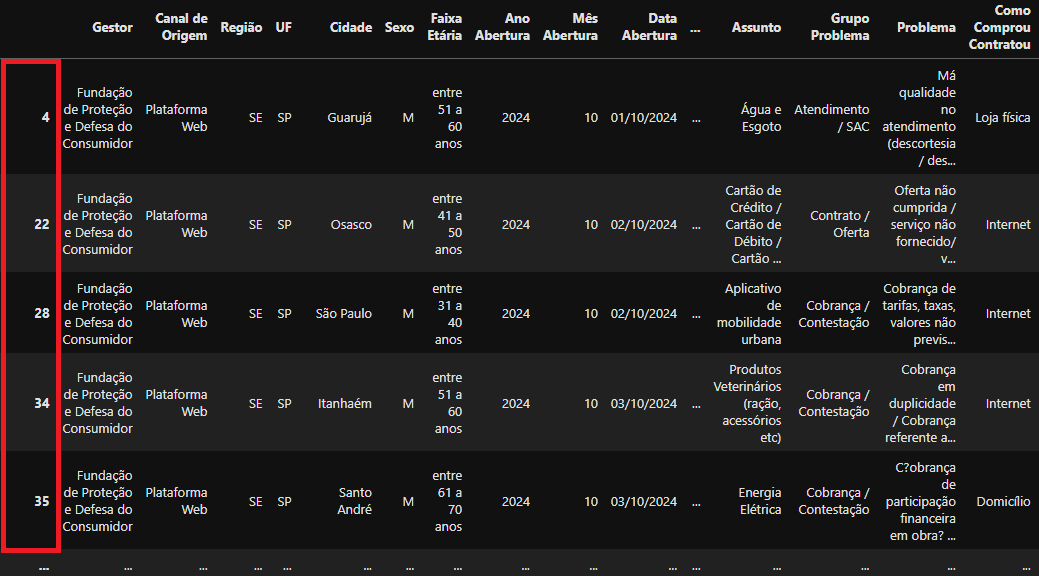Click Cobrança / Contestação in Itanhaém row
This screenshot has width=1039, height=576.
(834, 403)
